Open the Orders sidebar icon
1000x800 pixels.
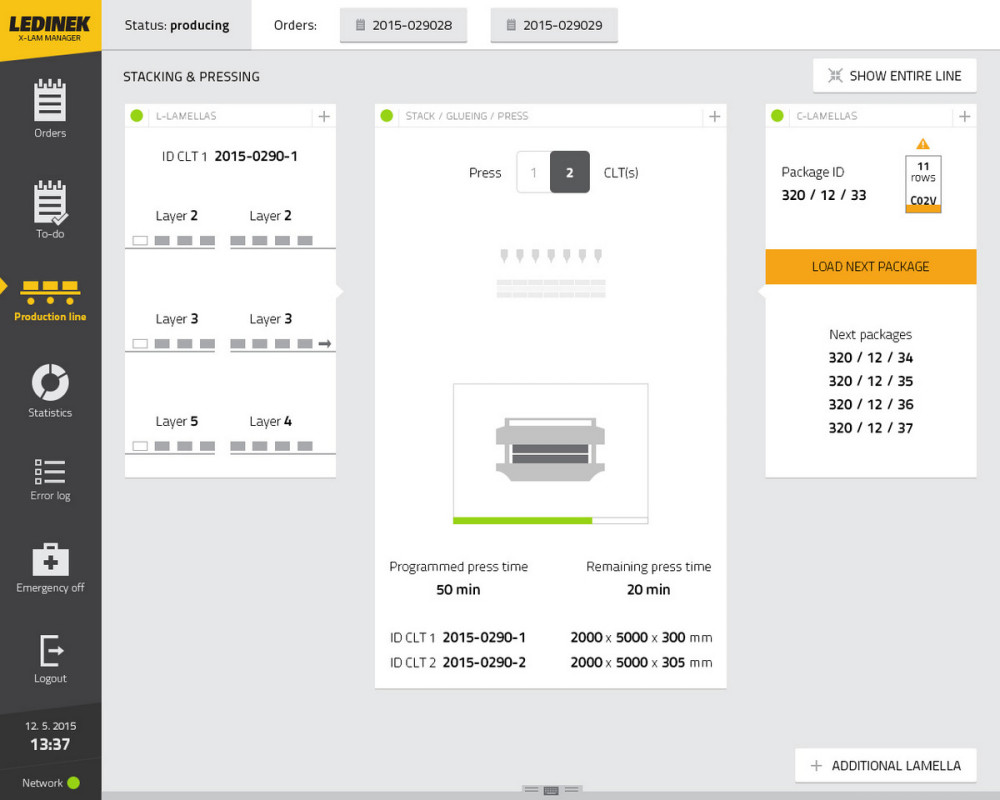[50, 101]
